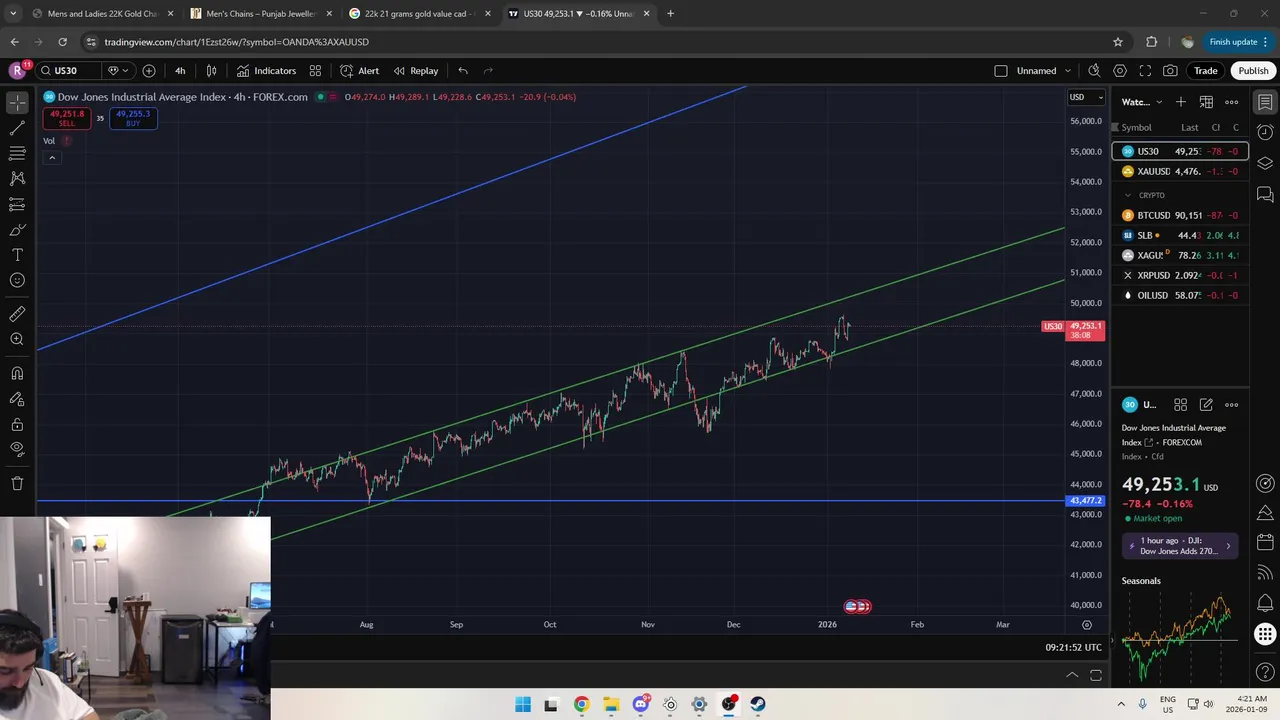Click the Publish button
Screen dimensions: 1280x720
pyautogui.click(x=1253, y=71)
